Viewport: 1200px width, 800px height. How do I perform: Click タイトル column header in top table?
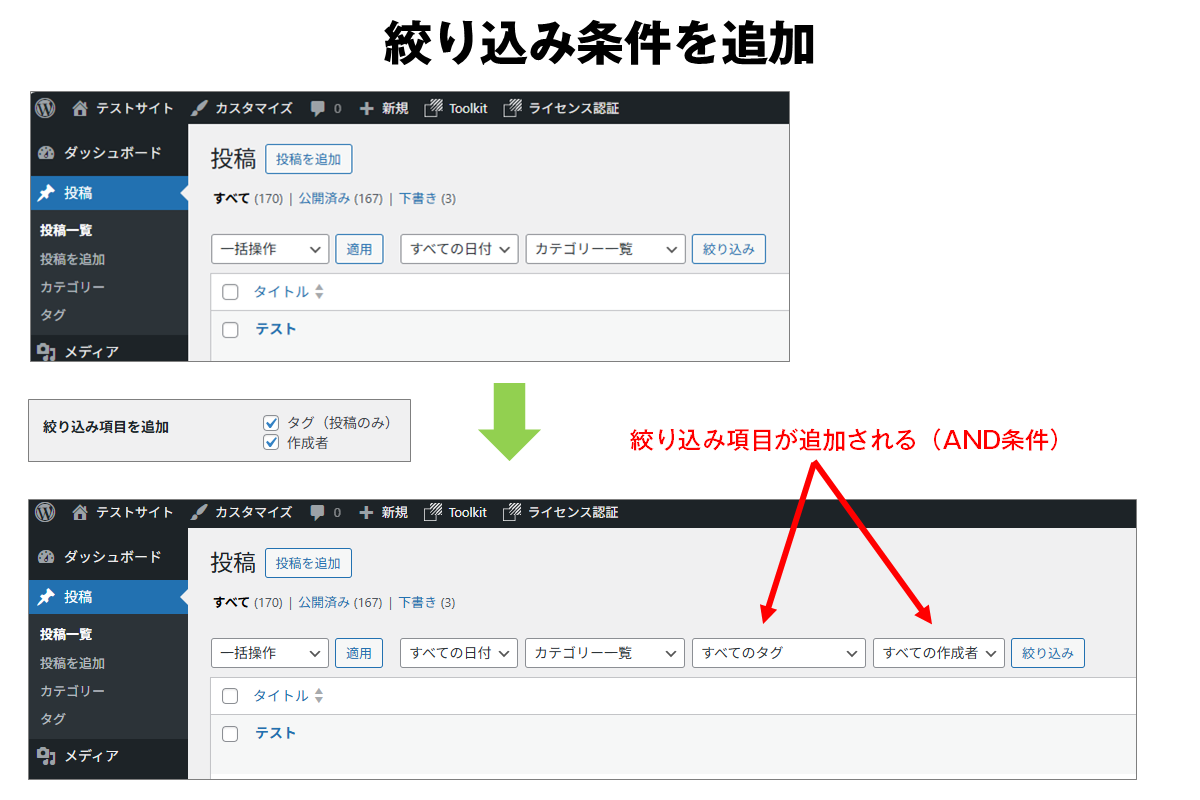[281, 292]
